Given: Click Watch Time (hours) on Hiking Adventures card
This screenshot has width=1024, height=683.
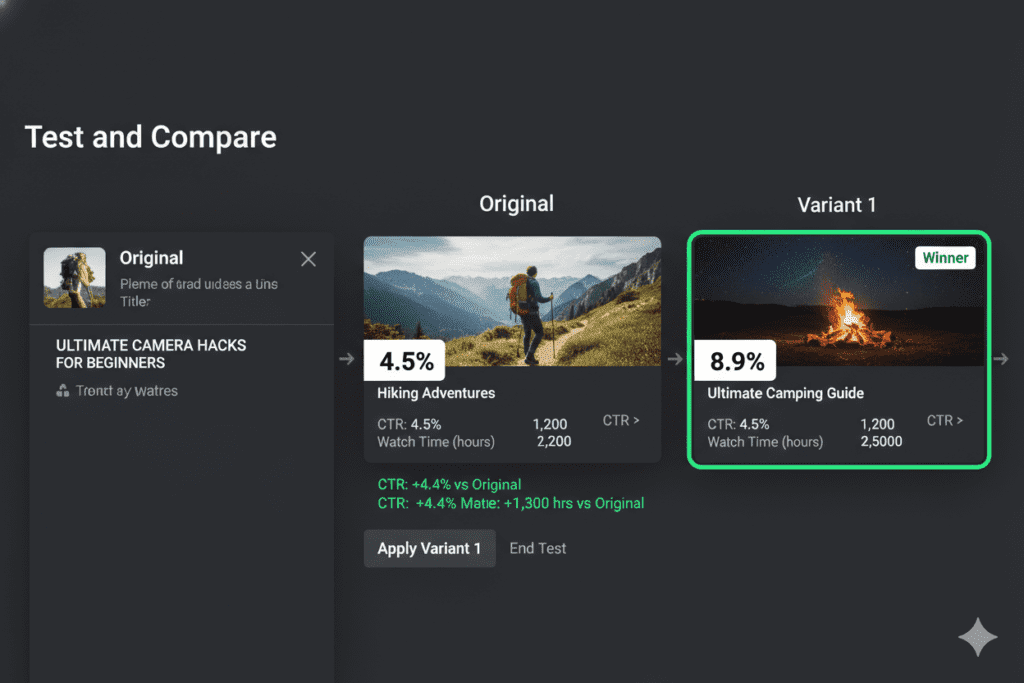Looking at the screenshot, I should (436, 442).
